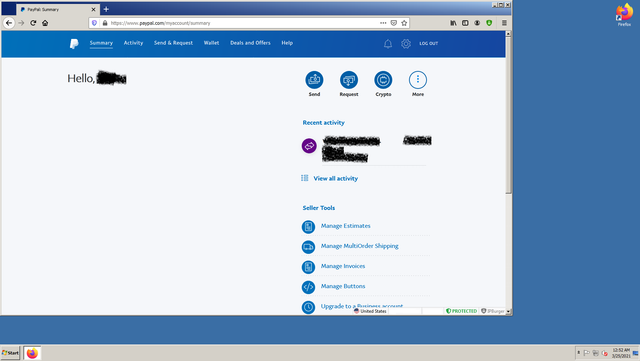Click the United States status bar entry
The image size is (640, 361).
[x=370, y=311]
